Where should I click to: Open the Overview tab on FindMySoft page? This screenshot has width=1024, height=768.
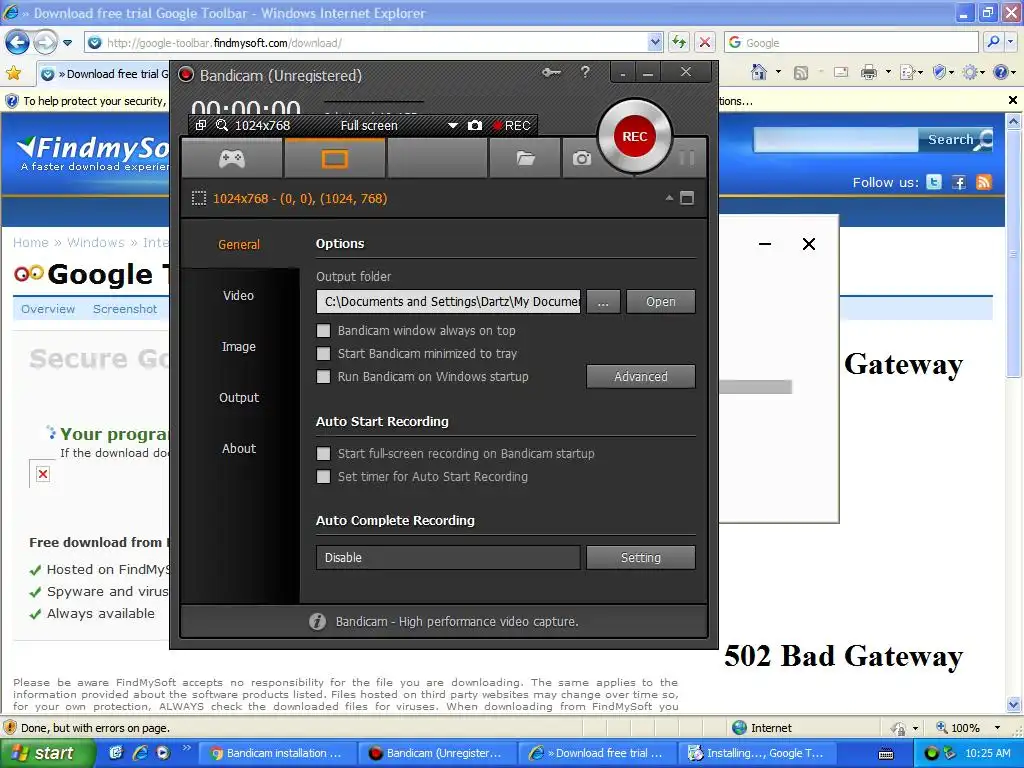pos(48,309)
